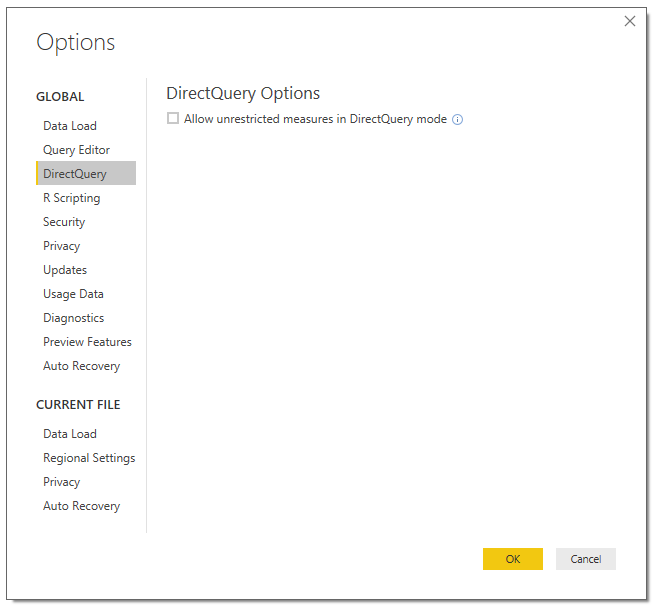The width and height of the screenshot is (654, 607).
Task: Open Usage Data settings
Action: pos(73,294)
